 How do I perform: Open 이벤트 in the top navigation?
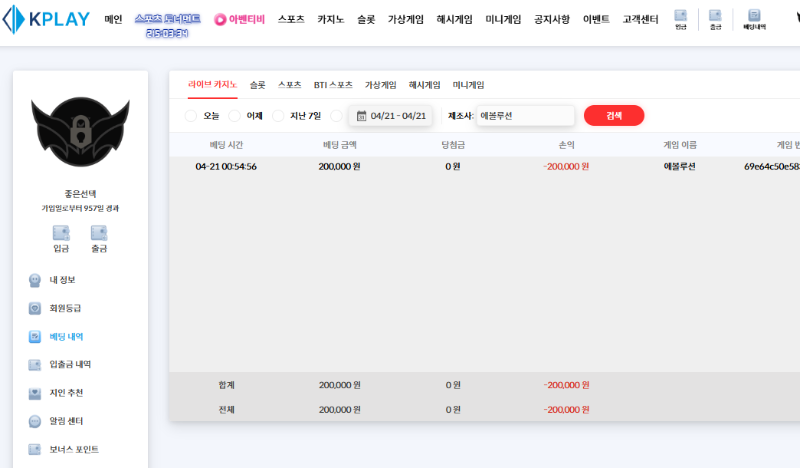coord(596,19)
